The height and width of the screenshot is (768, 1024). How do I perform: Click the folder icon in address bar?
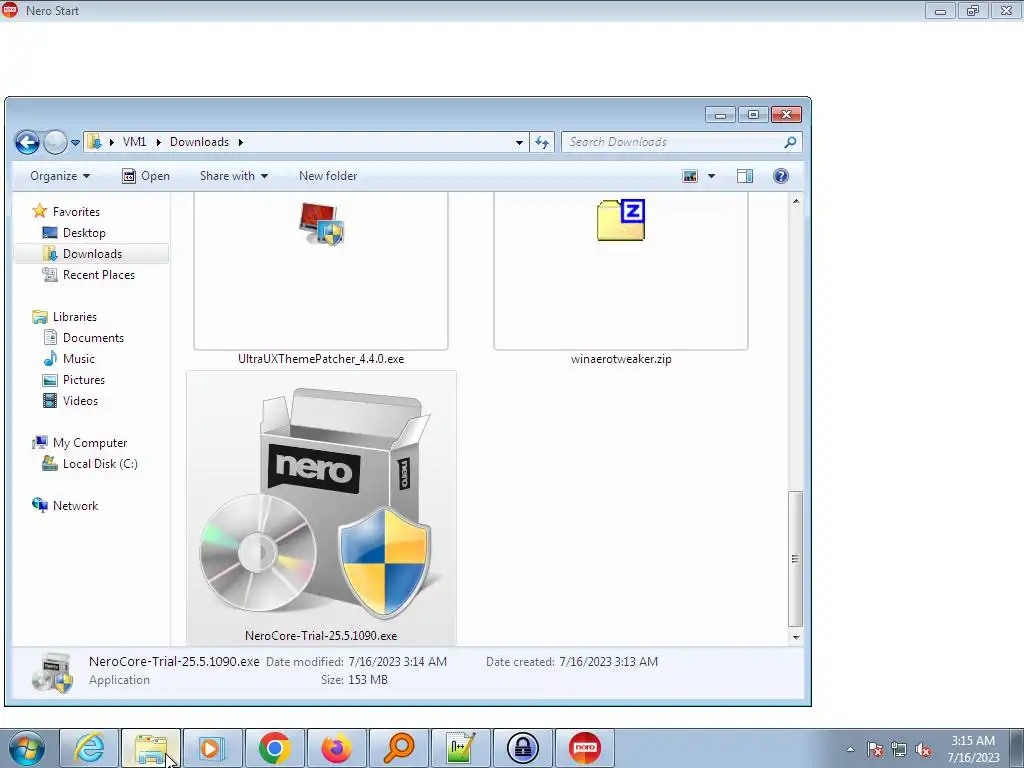(x=94, y=142)
